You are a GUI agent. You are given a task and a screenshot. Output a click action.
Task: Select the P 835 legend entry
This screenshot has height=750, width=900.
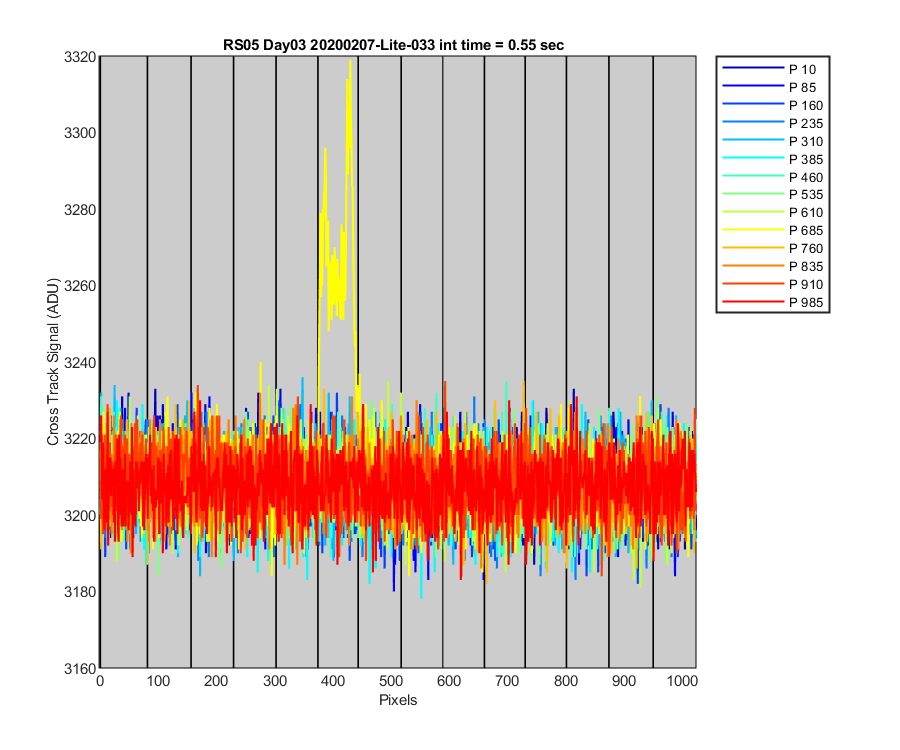click(x=773, y=266)
